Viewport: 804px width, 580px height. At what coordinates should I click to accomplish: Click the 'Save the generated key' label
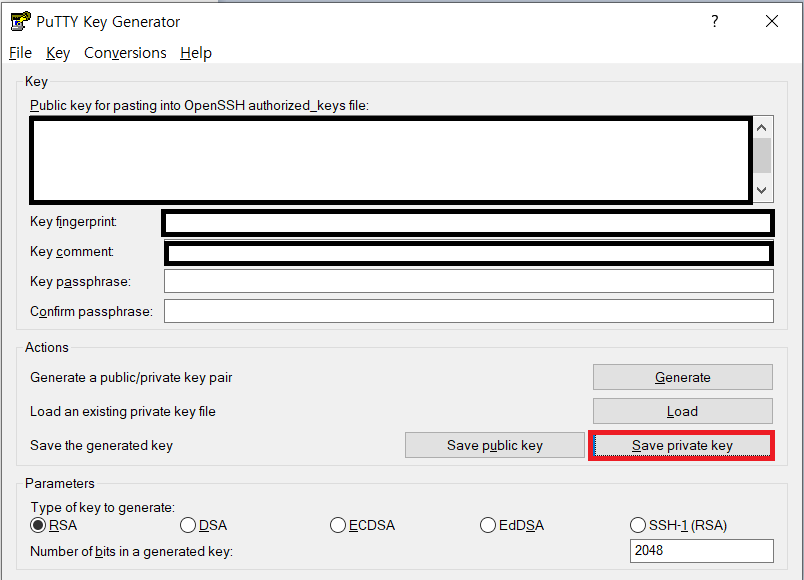tap(102, 445)
